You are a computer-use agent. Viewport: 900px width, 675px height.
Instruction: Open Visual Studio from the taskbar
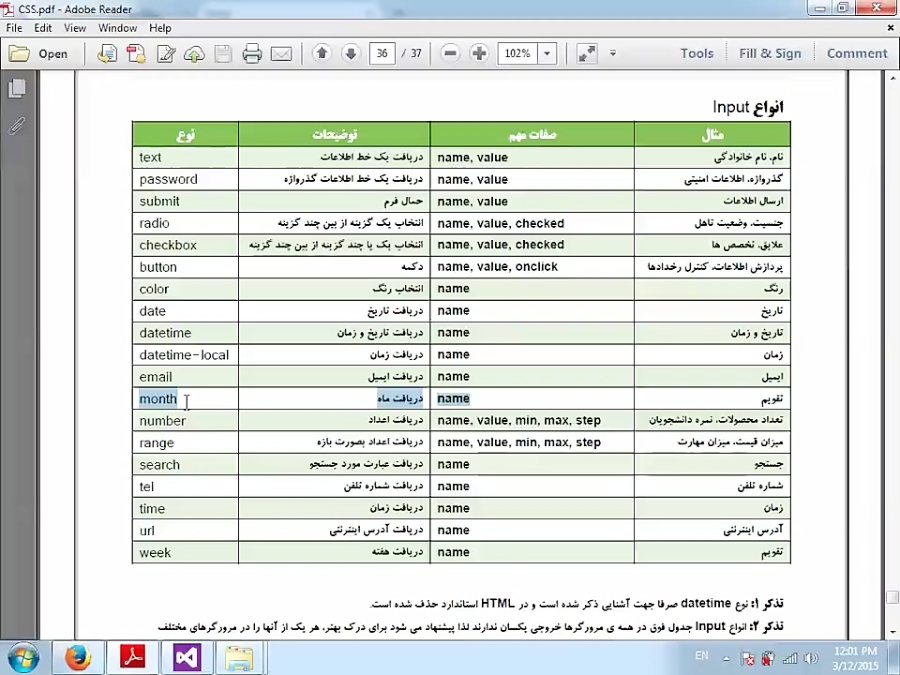[187, 658]
